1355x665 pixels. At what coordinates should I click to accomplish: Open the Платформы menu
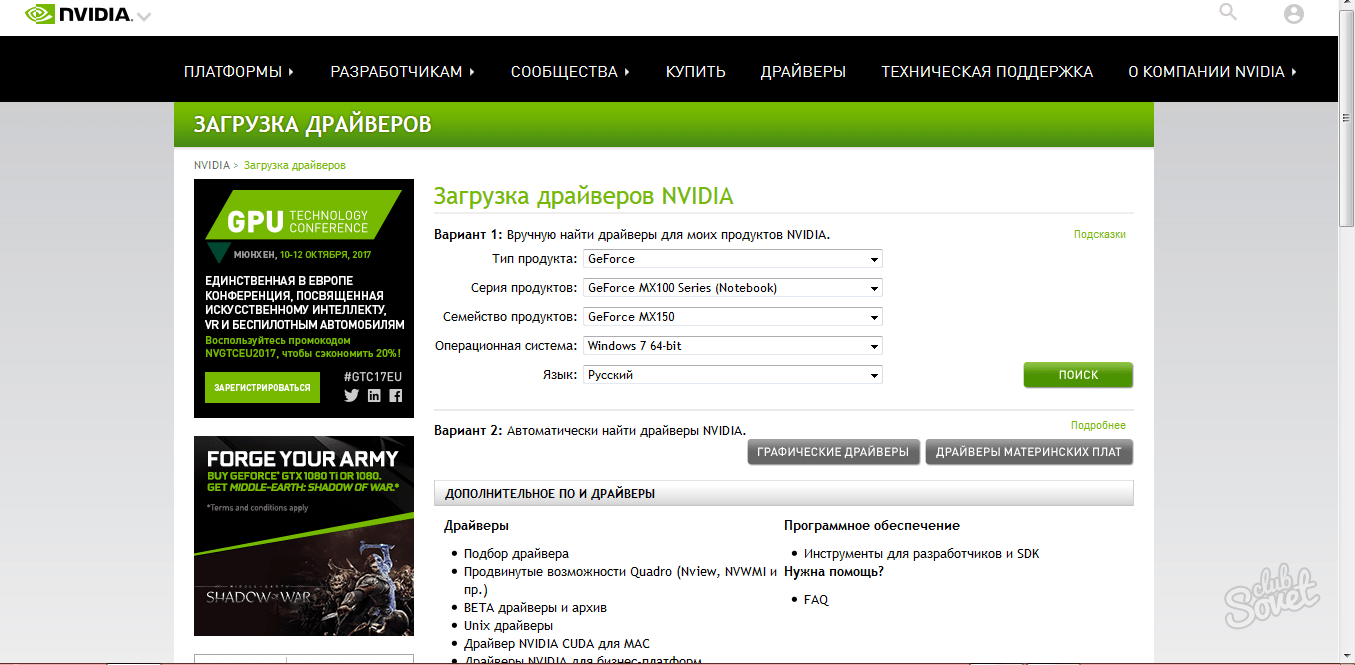pyautogui.click(x=239, y=72)
